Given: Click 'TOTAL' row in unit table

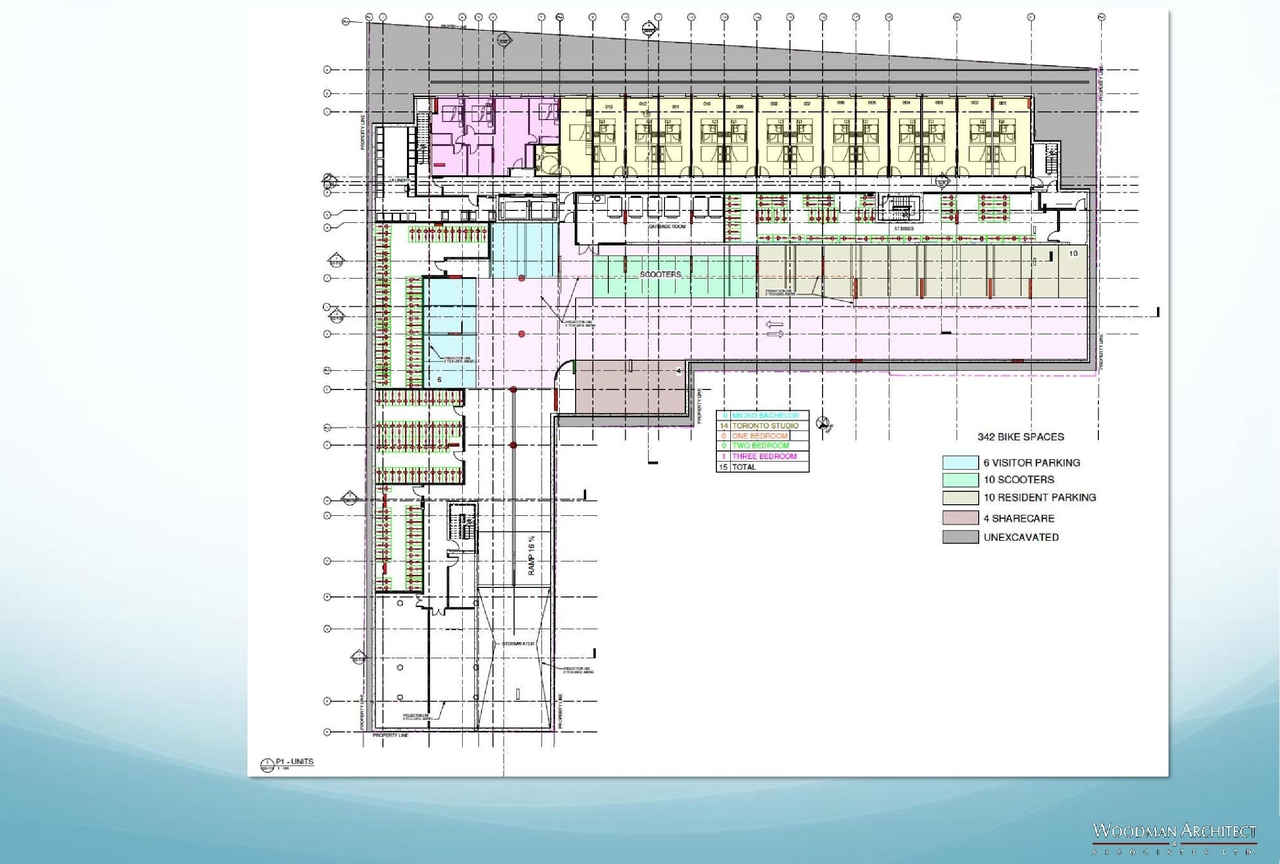Looking at the screenshot, I should click(762, 467).
